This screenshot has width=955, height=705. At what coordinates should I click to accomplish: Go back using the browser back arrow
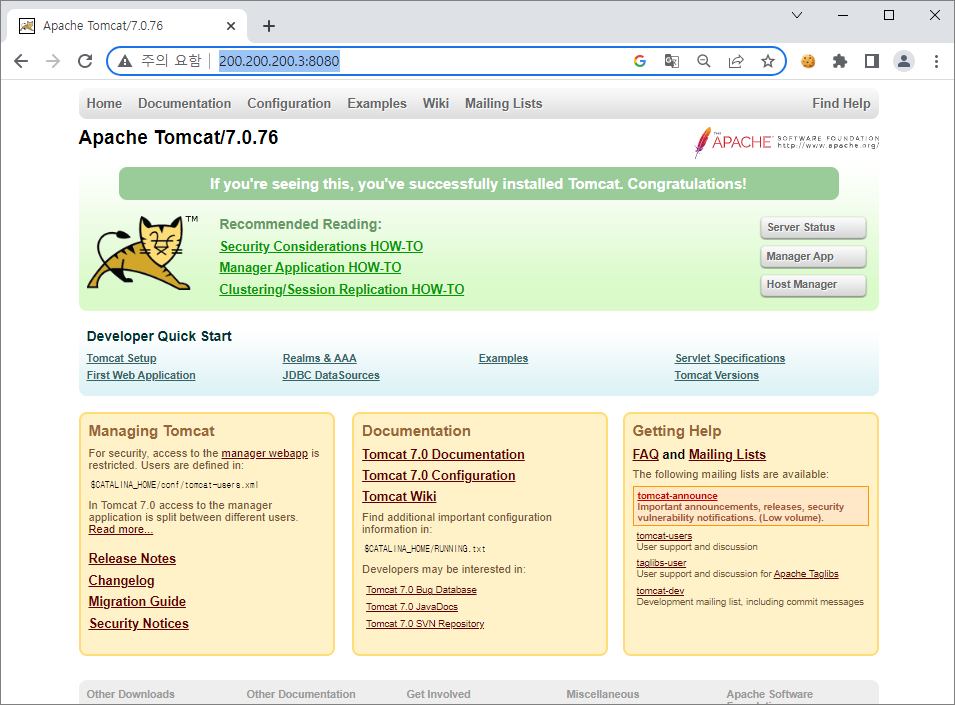pyautogui.click(x=21, y=61)
